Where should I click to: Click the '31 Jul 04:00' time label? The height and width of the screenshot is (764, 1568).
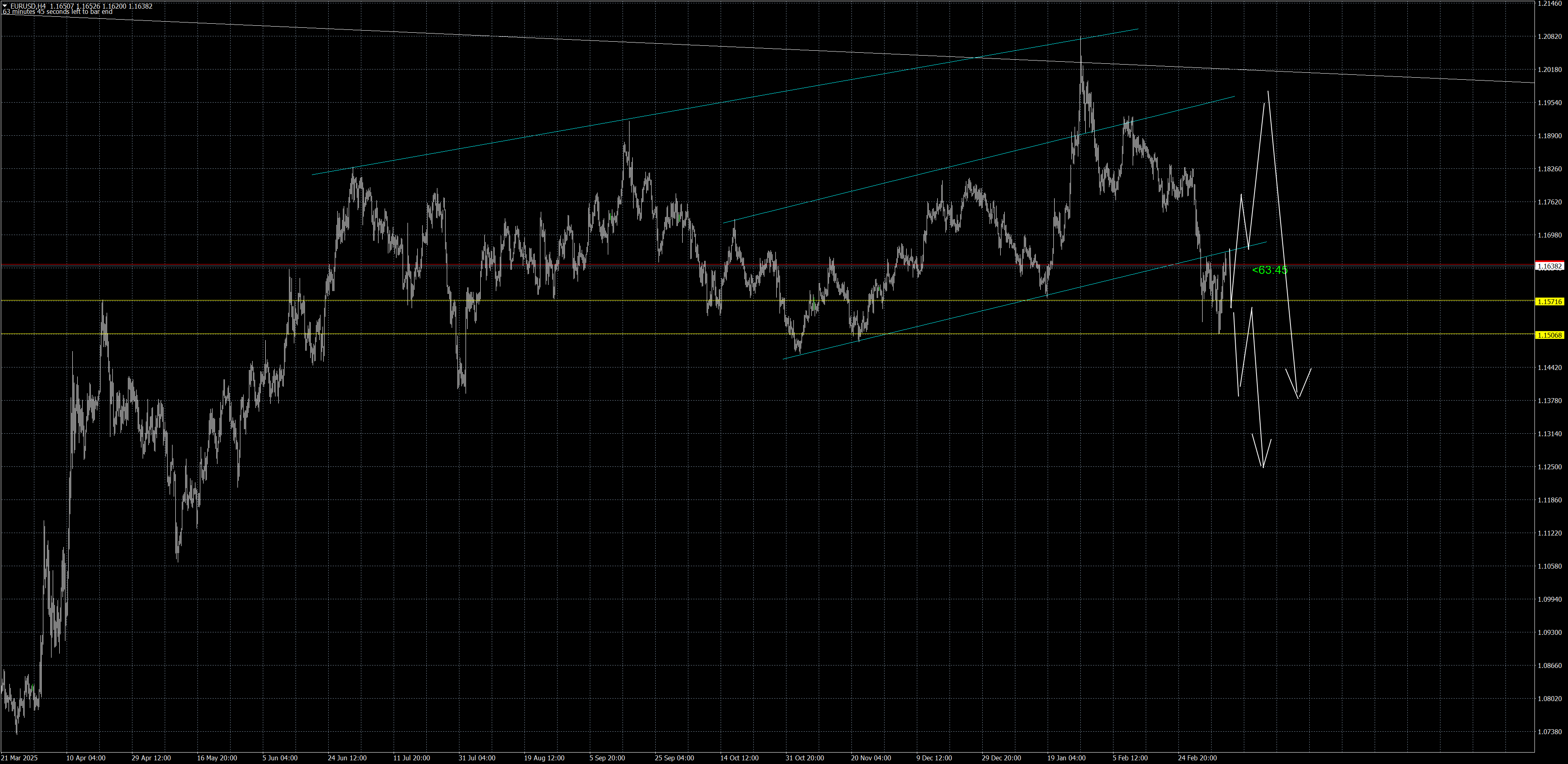point(477,758)
